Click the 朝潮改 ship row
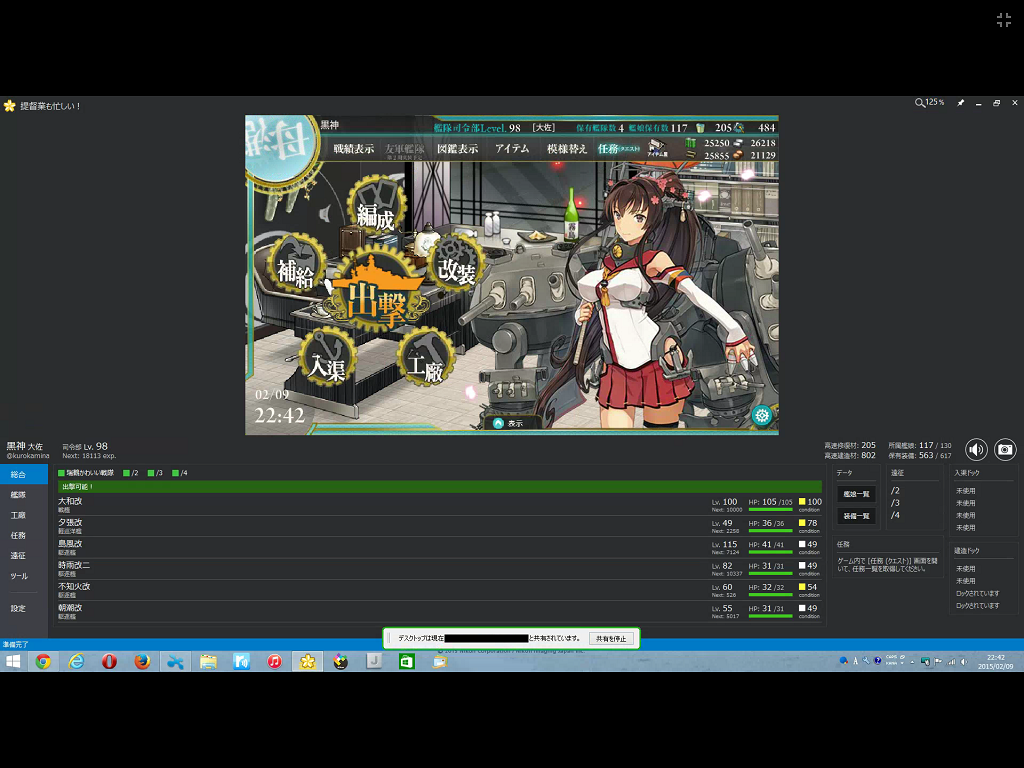Image resolution: width=1024 pixels, height=768 pixels. 440,611
